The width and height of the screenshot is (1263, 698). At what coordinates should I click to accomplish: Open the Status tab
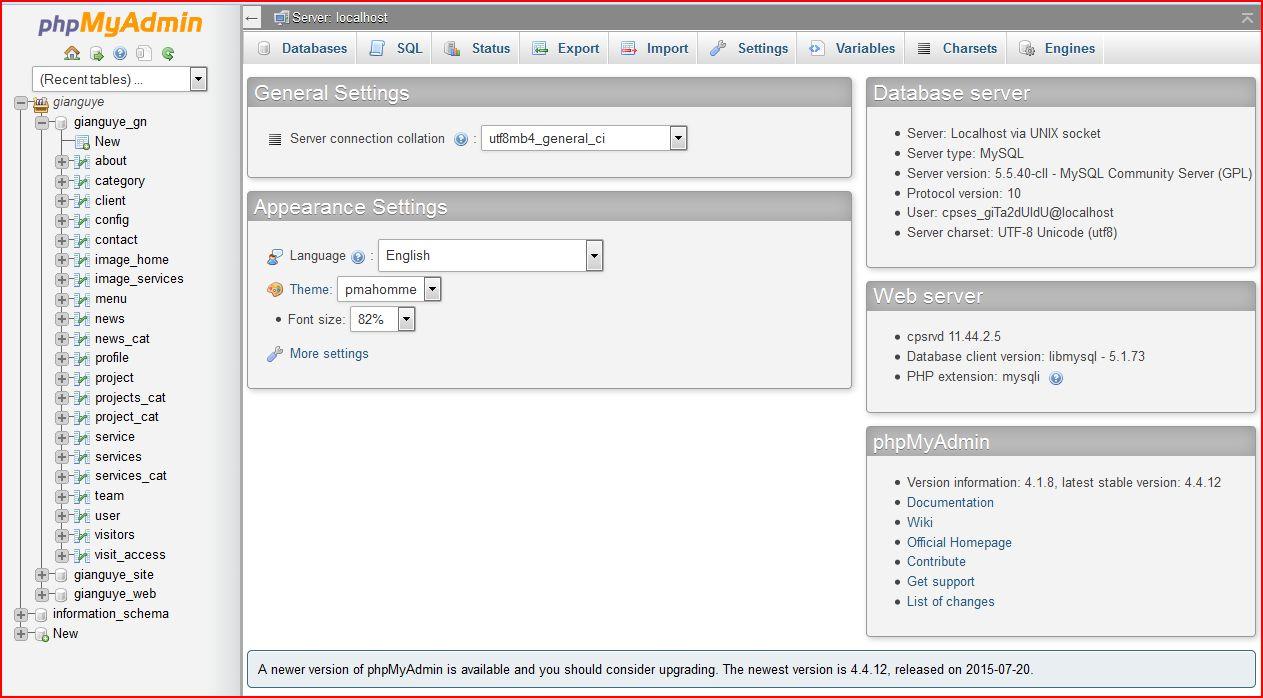(477, 48)
